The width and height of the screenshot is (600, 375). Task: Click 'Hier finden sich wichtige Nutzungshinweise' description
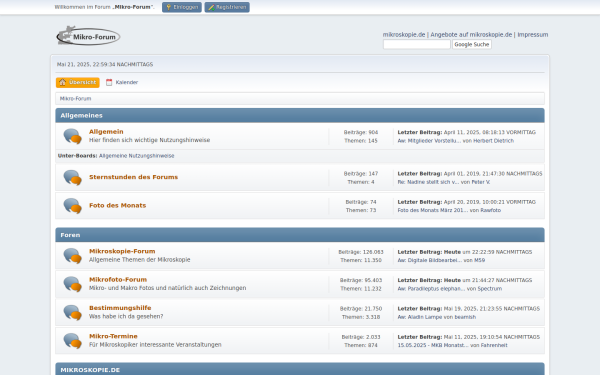[150, 140]
